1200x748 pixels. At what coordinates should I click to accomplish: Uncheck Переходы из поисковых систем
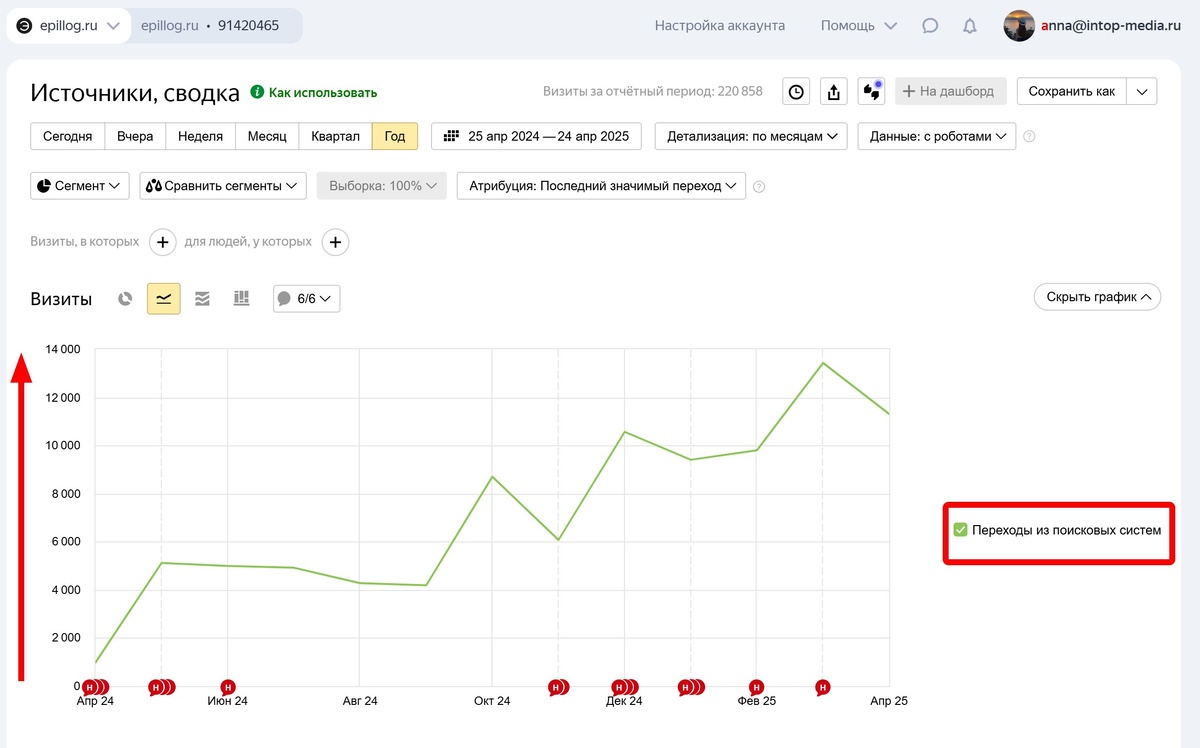(x=961, y=530)
